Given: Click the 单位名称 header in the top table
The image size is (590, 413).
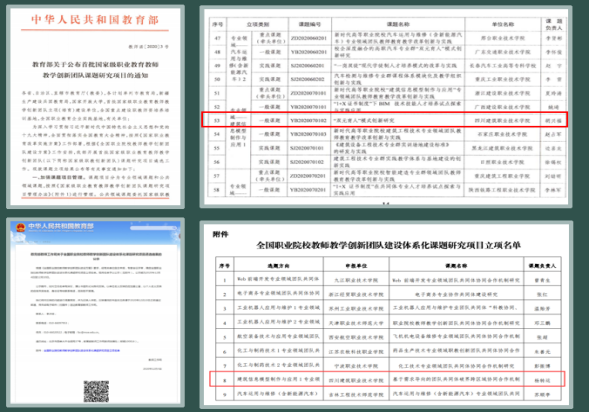Looking at the screenshot, I should (x=503, y=24).
